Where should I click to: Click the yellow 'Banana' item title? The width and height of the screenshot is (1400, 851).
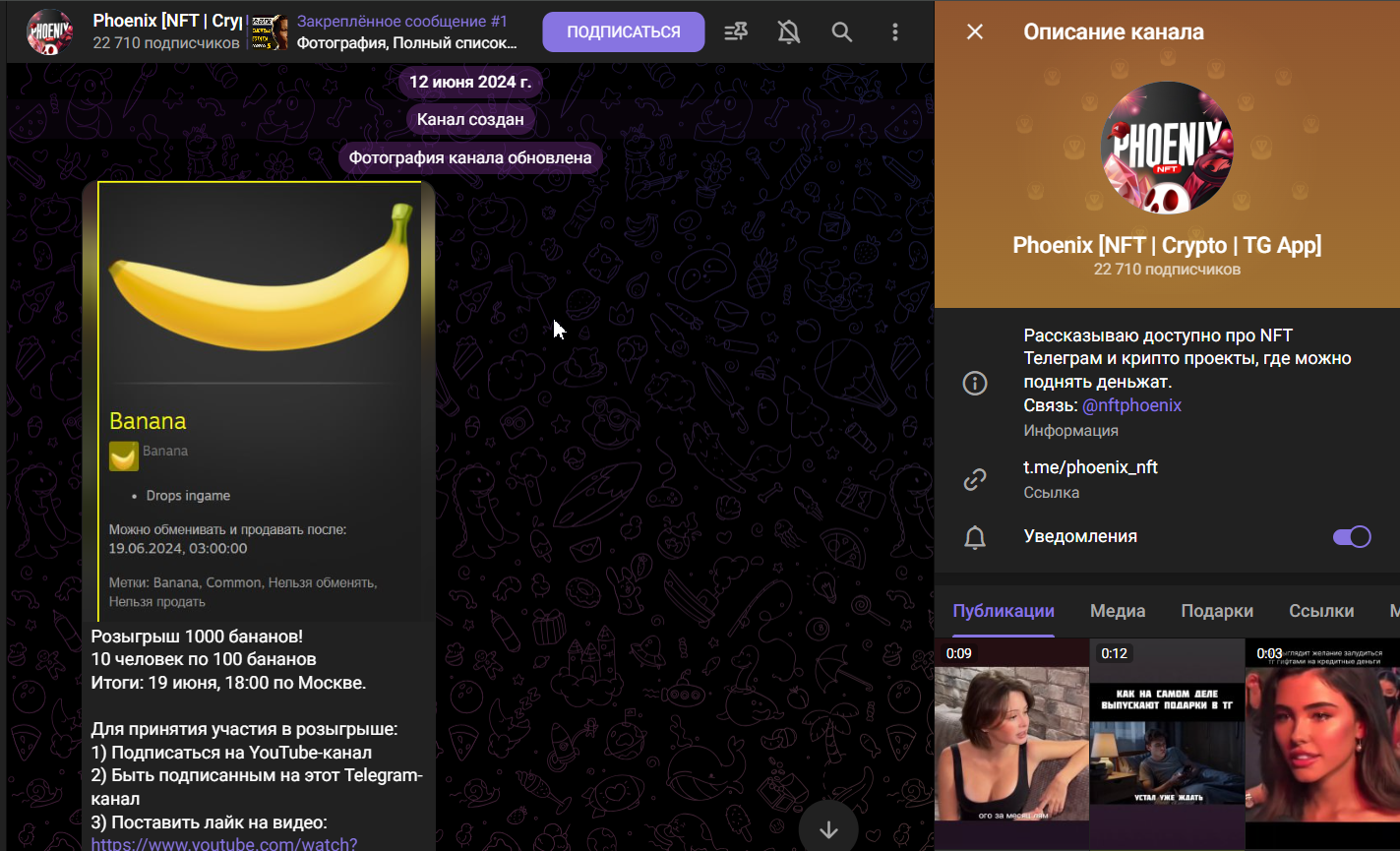148,421
